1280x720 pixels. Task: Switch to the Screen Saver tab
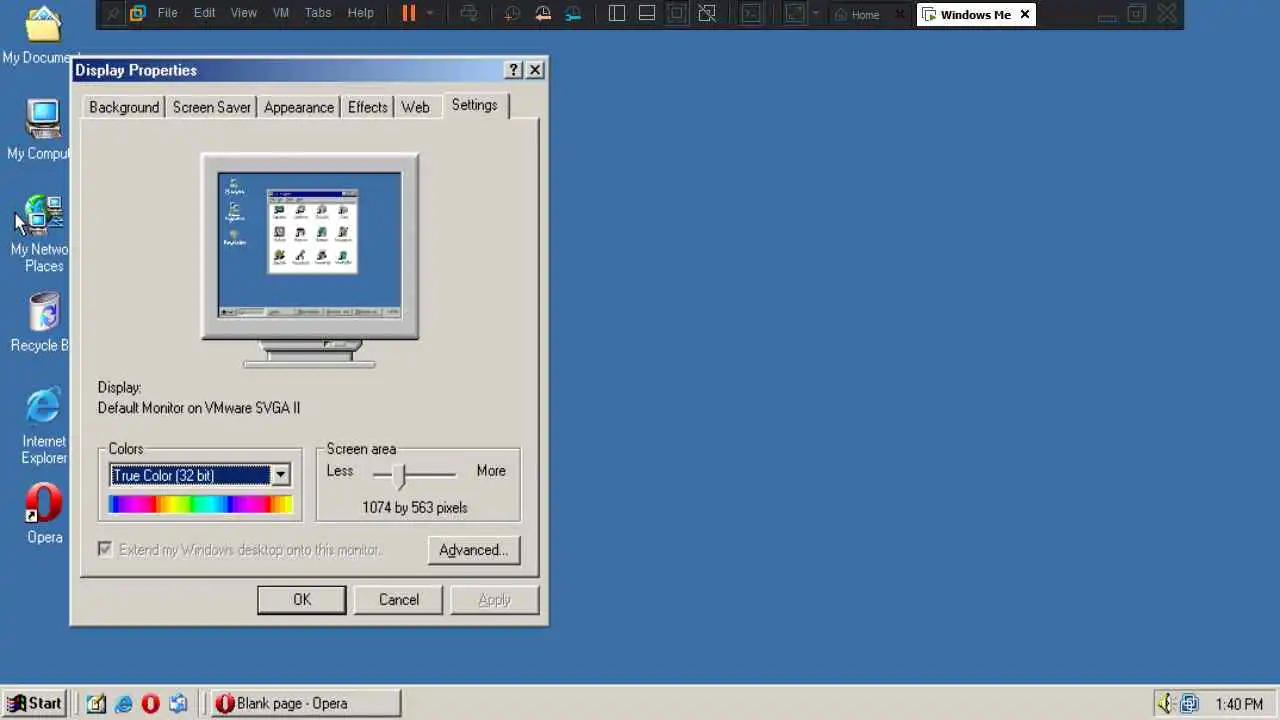[x=211, y=107]
